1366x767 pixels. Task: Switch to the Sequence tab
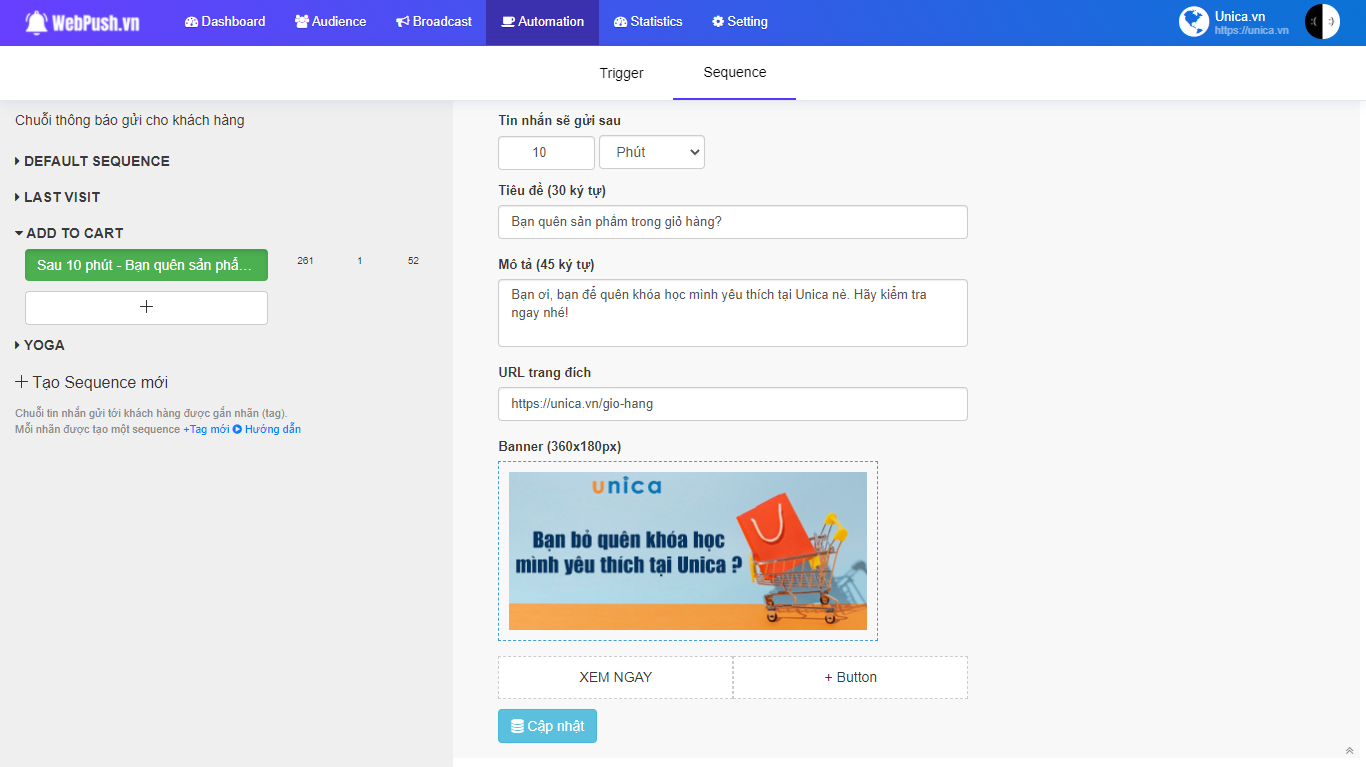735,72
